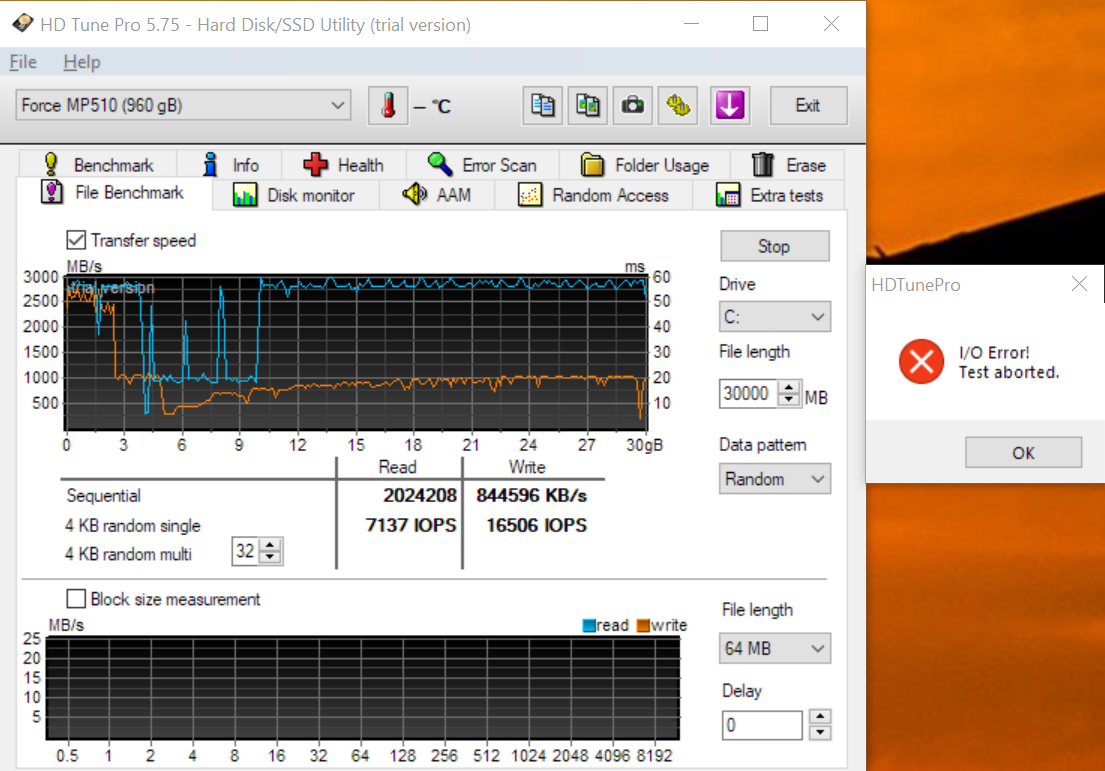Click the temperature thermometer icon
Viewport: 1105px width, 771px height.
pos(388,106)
